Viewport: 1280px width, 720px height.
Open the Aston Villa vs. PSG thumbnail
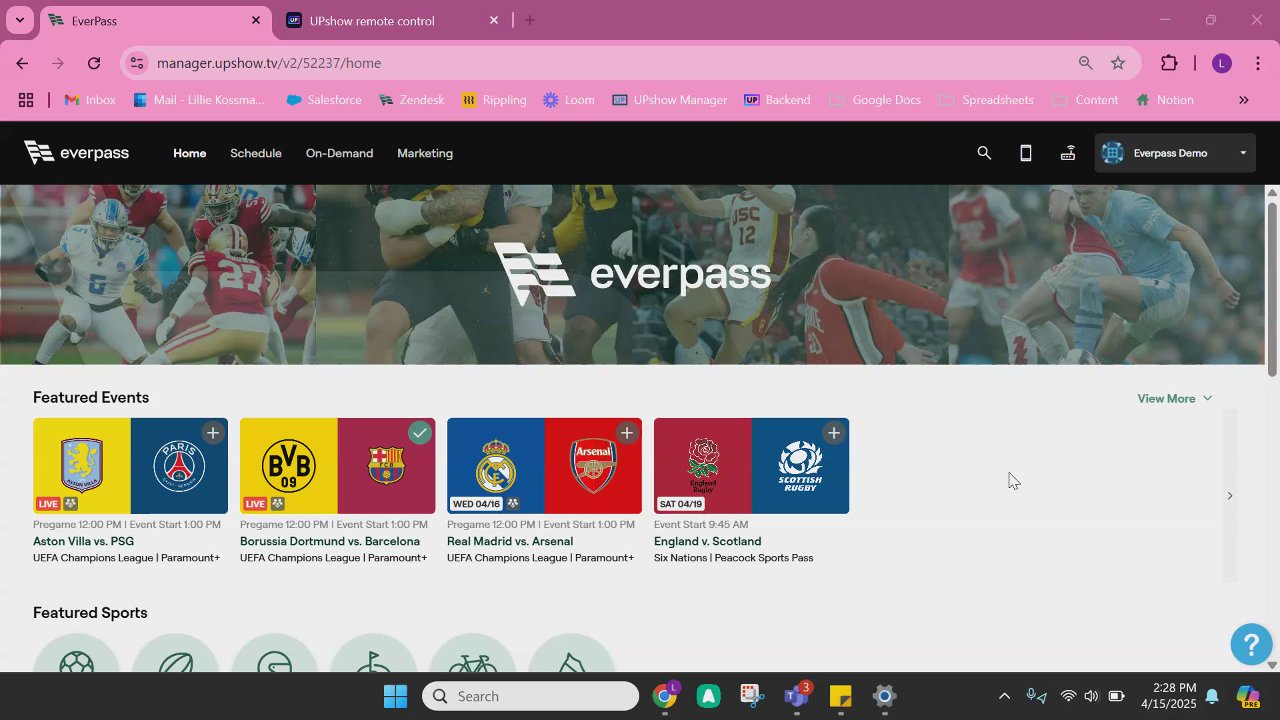(x=130, y=466)
